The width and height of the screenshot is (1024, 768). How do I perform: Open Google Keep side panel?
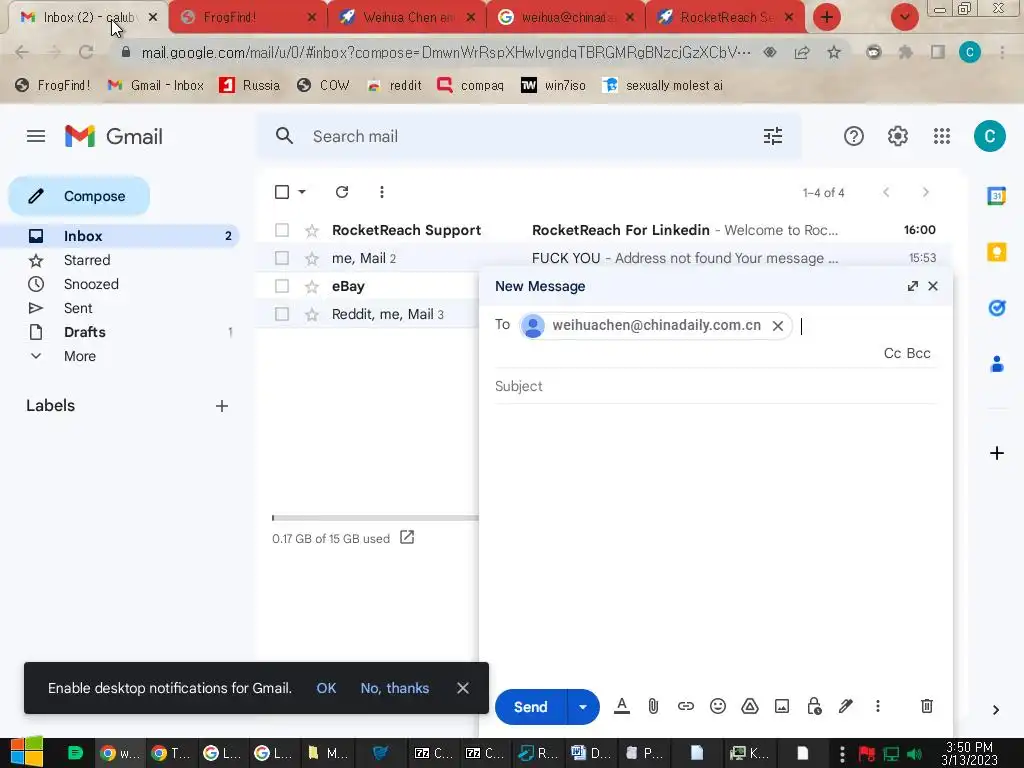pos(997,251)
